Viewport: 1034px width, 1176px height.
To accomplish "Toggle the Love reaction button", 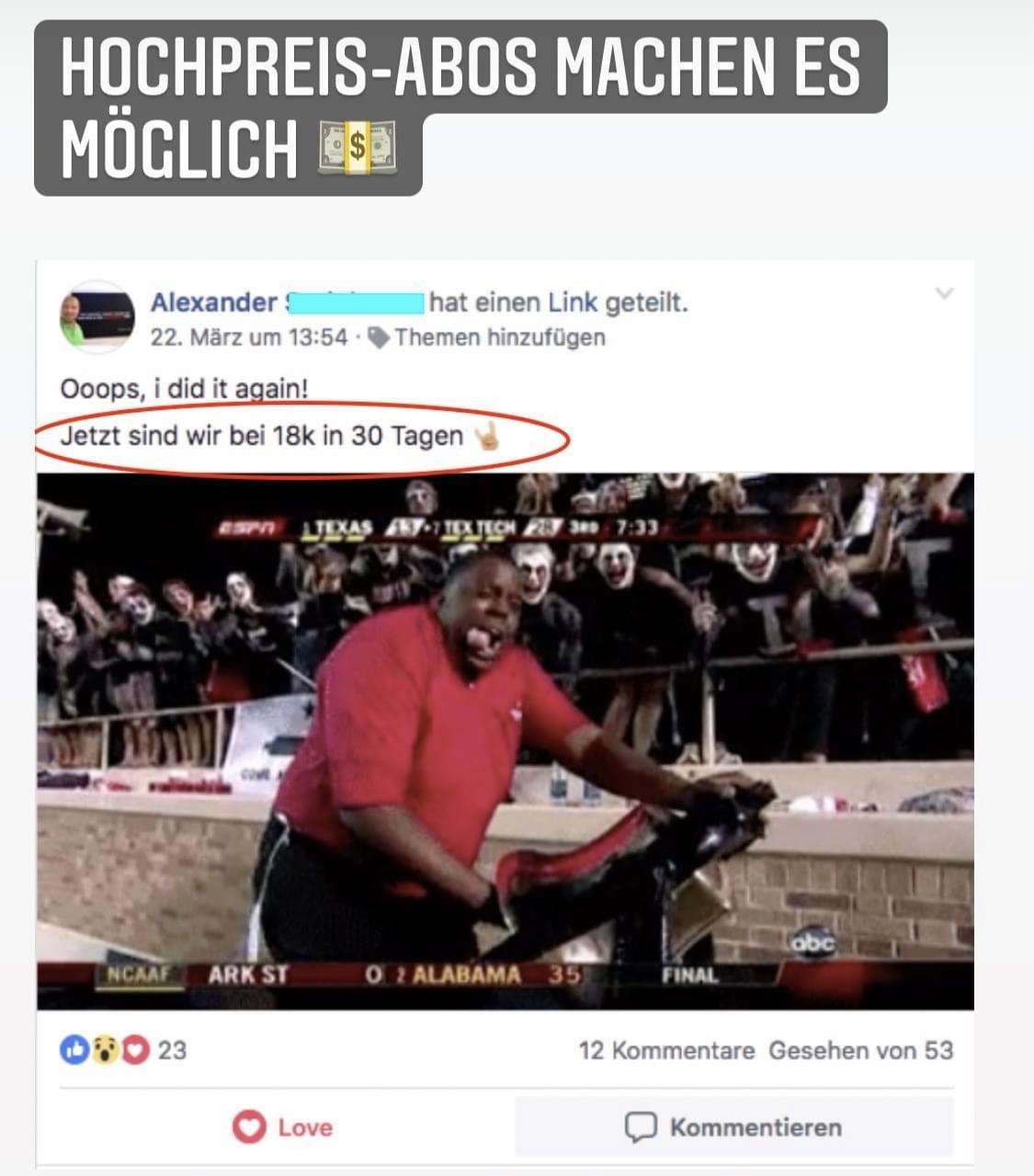I will coord(282,1127).
